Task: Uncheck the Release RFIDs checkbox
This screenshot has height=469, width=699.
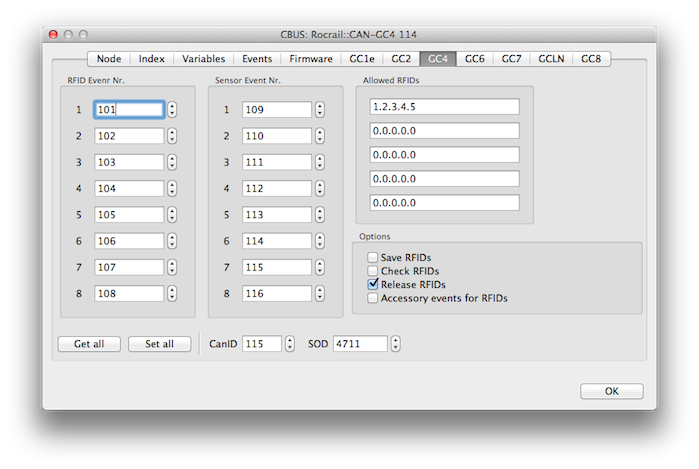Action: coord(373,284)
